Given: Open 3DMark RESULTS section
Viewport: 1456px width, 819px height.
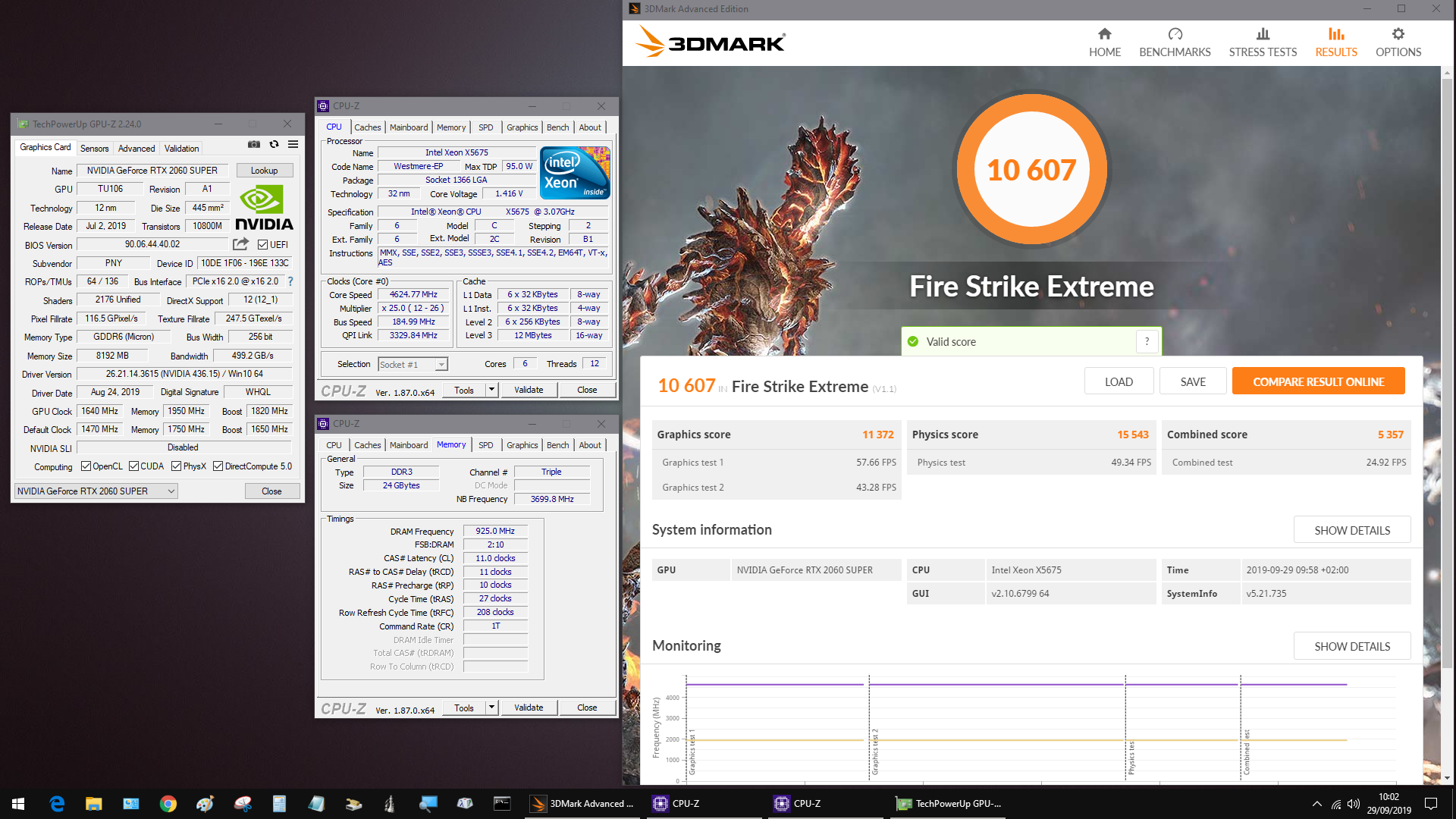Looking at the screenshot, I should coord(1336,42).
